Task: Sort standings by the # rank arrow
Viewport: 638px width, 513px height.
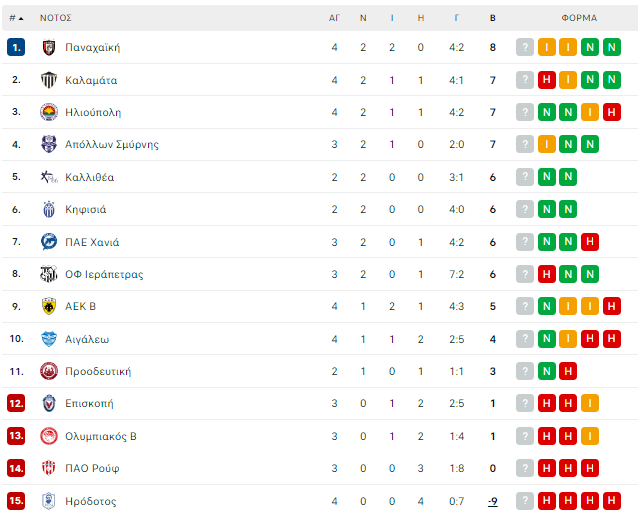Action: point(16,18)
